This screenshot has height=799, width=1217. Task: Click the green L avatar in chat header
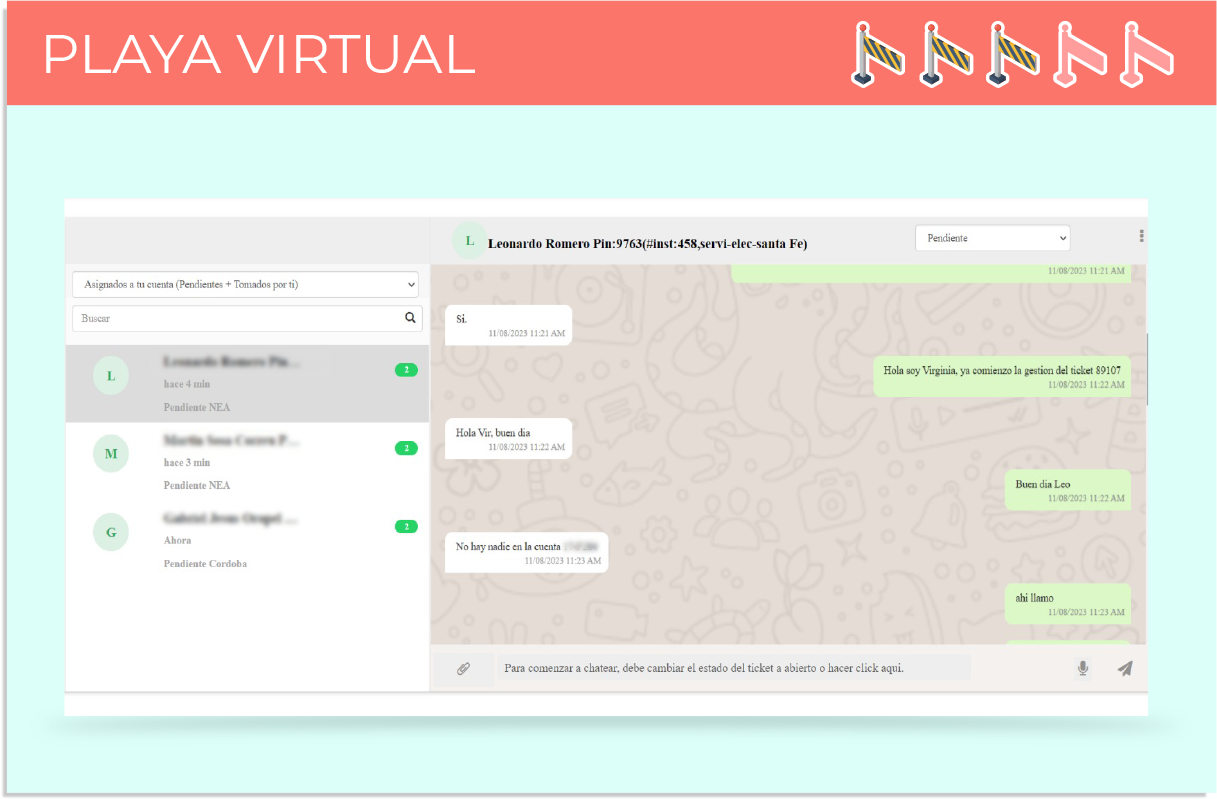[469, 240]
